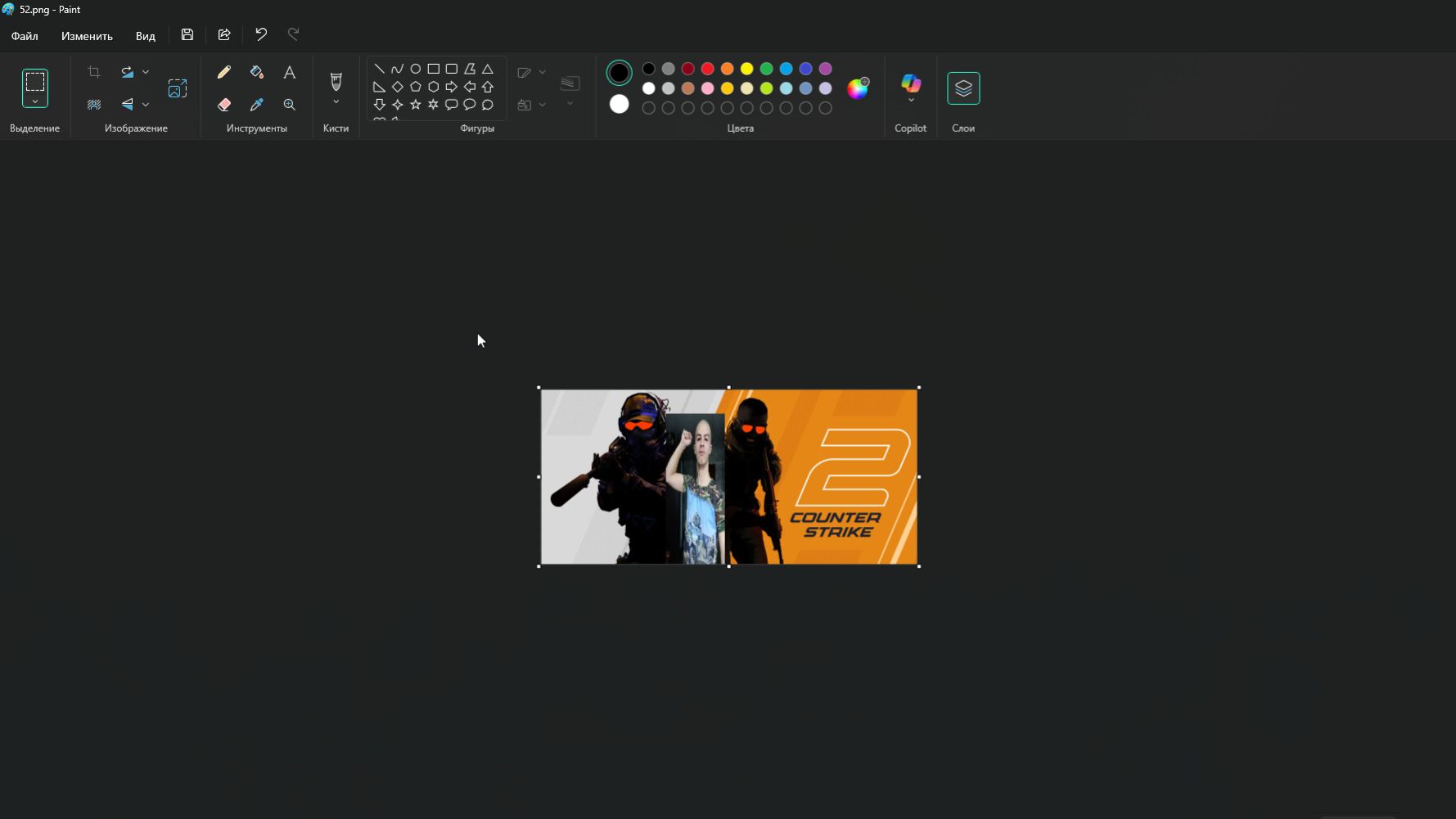Select the Right arrow shape
Screen dimensions: 1456x819
pos(451,87)
